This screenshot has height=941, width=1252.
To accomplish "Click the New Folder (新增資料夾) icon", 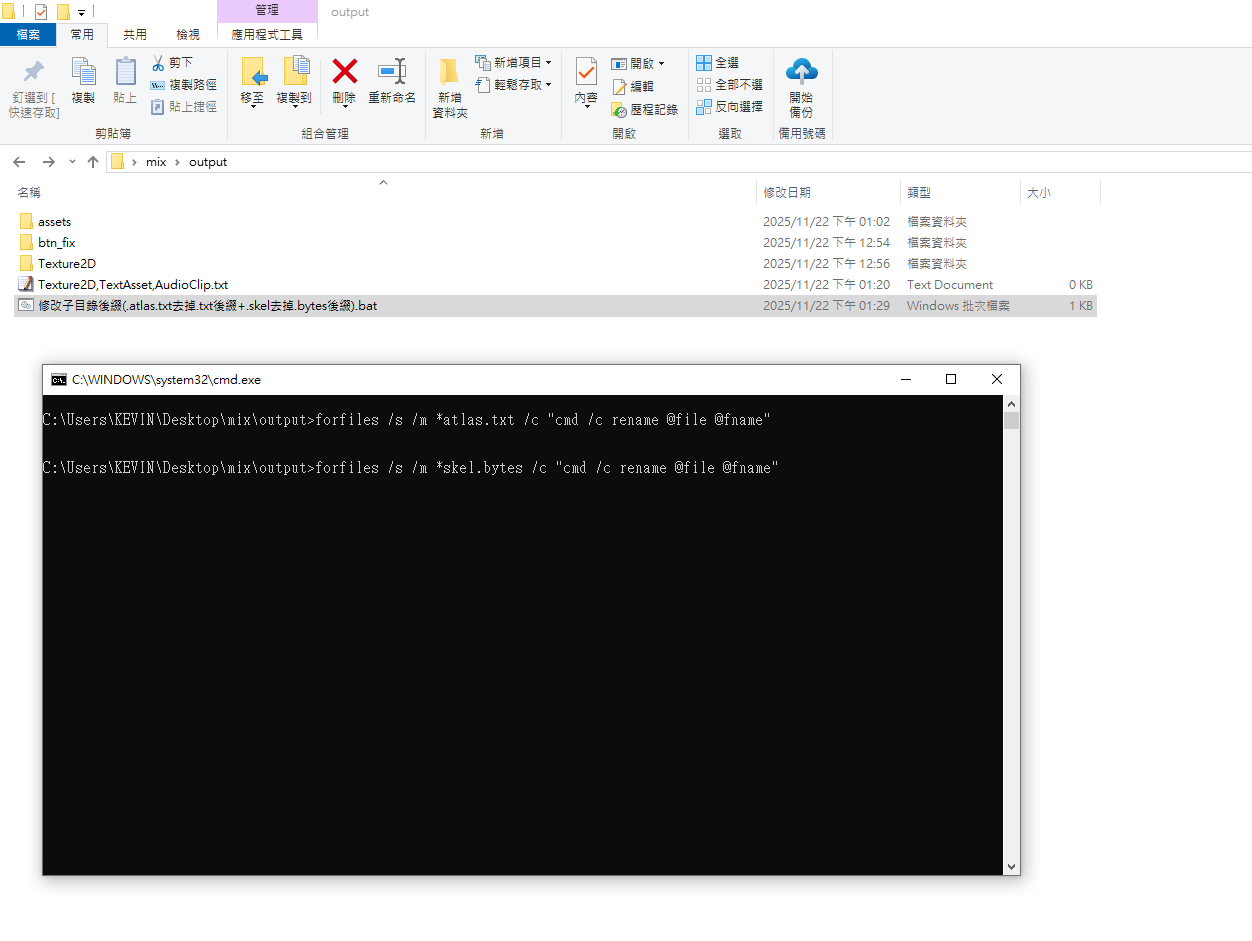I will [x=449, y=72].
